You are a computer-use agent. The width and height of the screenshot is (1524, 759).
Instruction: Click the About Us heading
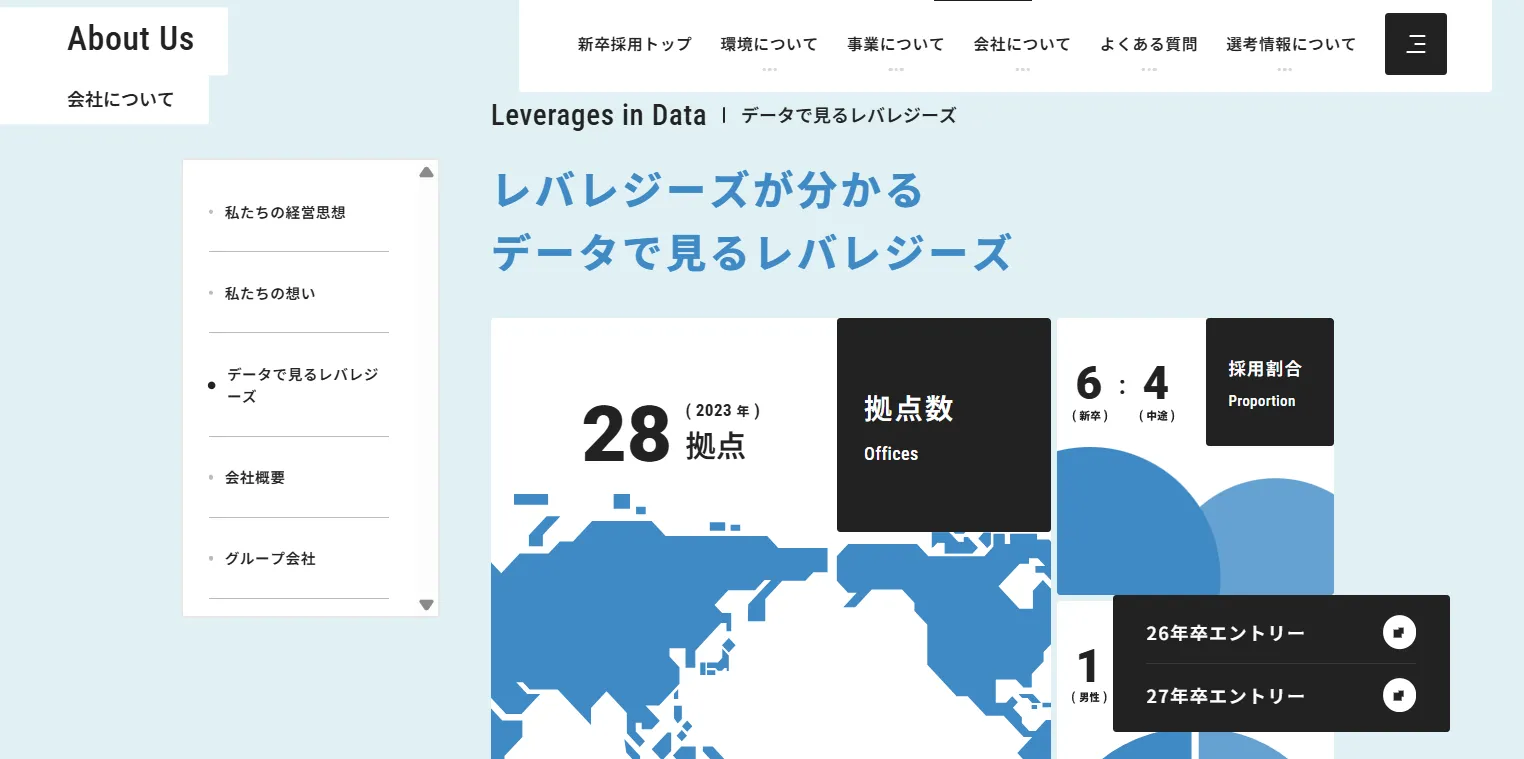(x=131, y=39)
